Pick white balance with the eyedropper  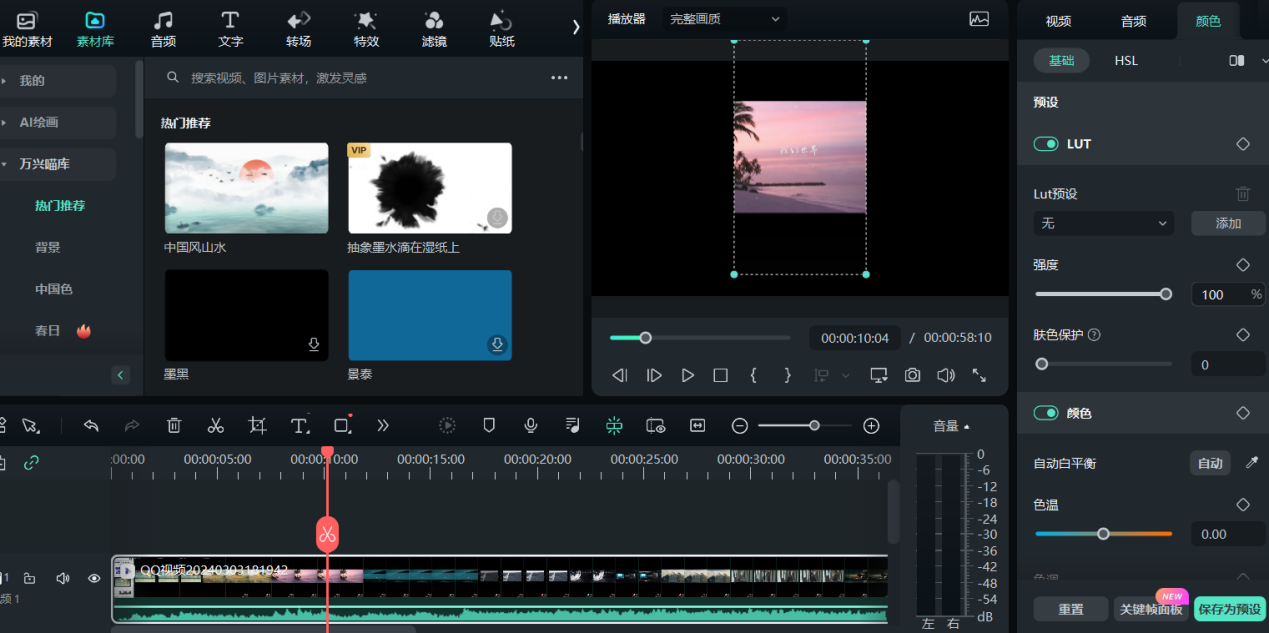[1251, 463]
